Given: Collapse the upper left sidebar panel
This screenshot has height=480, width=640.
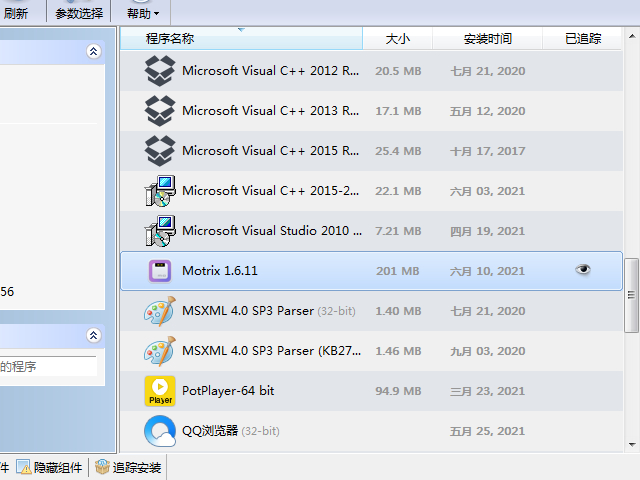Looking at the screenshot, I should (x=93, y=51).
